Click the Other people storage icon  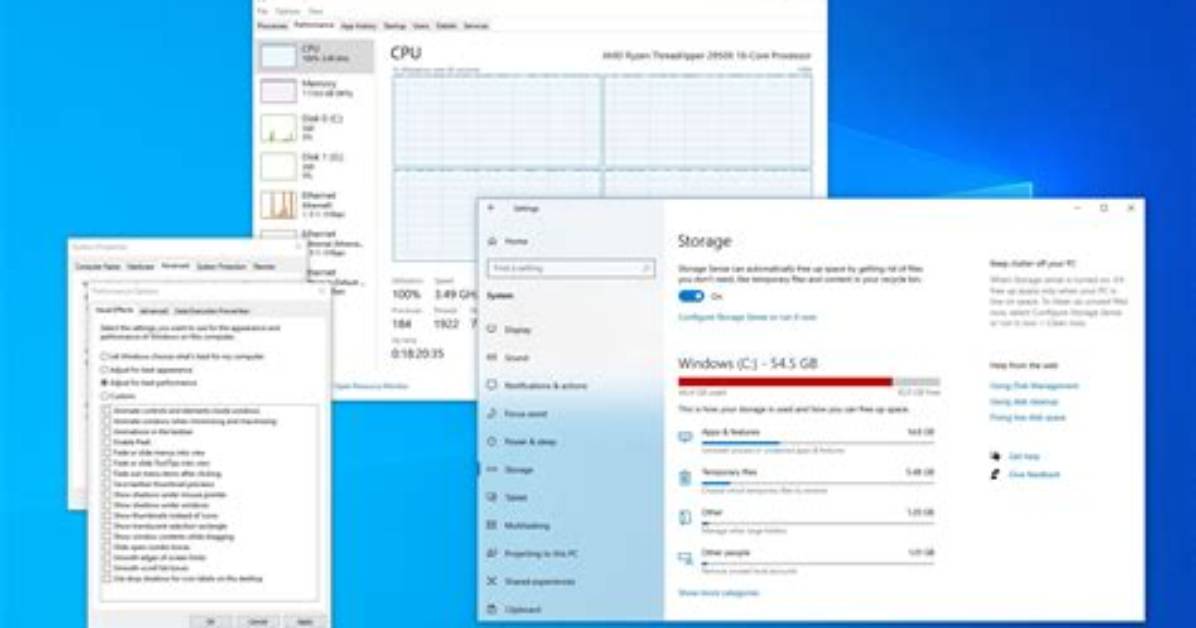coord(685,559)
